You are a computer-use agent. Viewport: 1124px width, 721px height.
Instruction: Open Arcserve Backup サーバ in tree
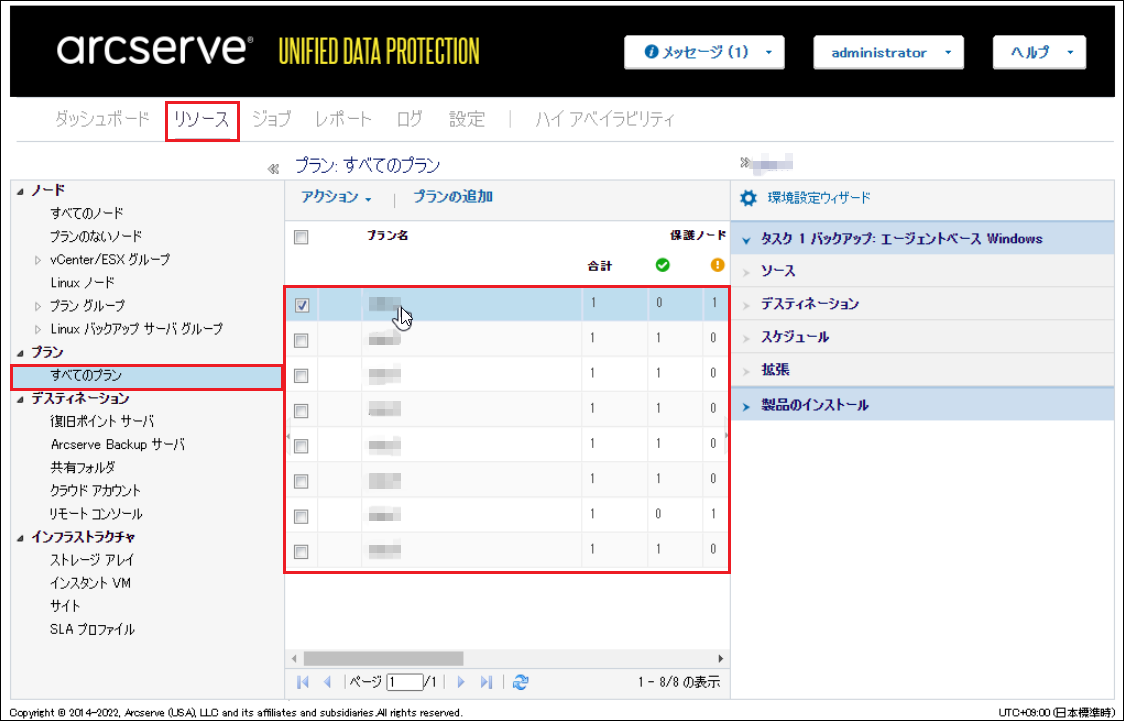[118, 445]
